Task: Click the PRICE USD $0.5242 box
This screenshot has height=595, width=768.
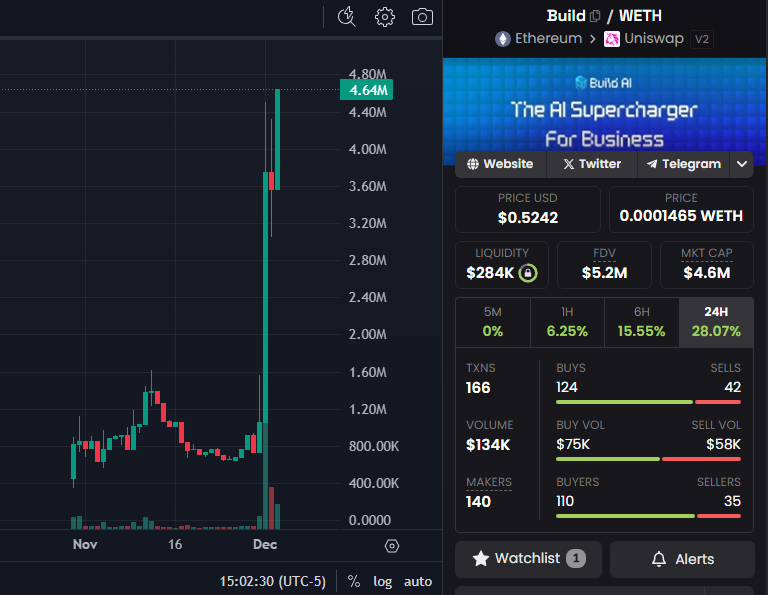Action: [528, 209]
